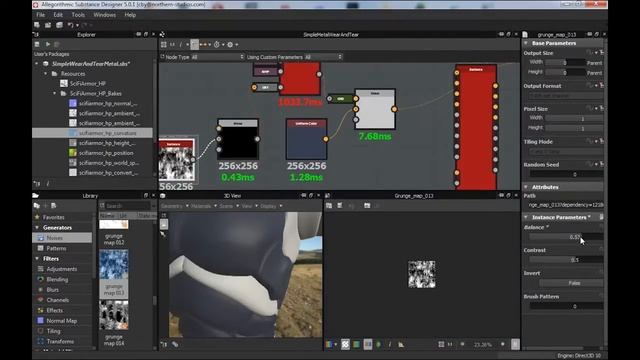Click the undo arrow icon in main toolbar
The image size is (640, 360).
(70, 25)
